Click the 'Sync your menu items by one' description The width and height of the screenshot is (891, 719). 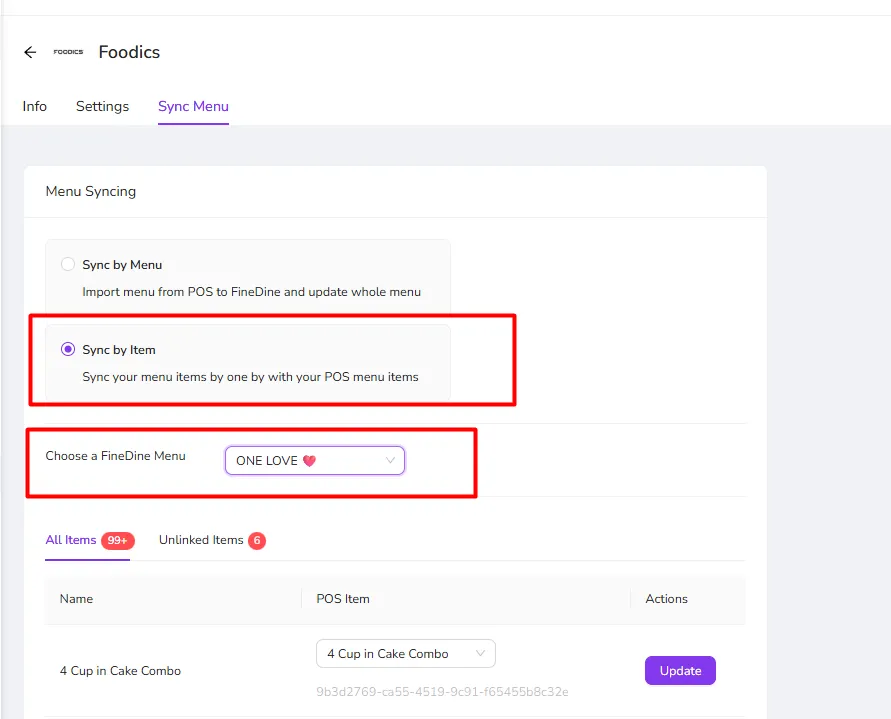251,377
